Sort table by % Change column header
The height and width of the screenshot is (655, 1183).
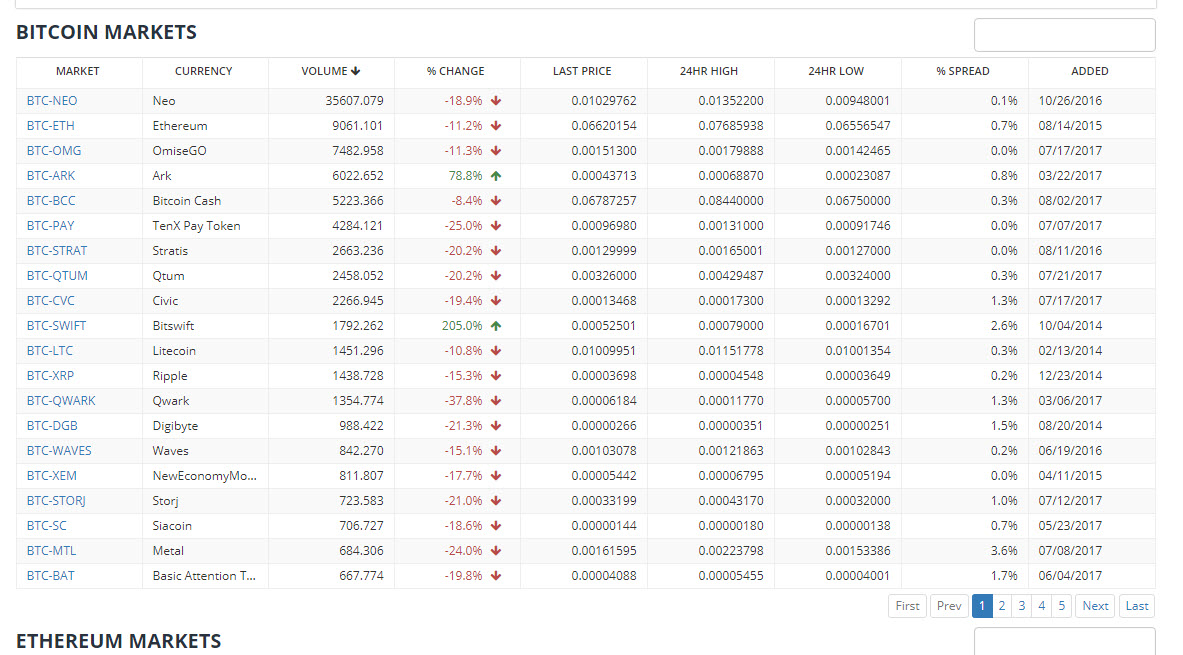pos(456,71)
